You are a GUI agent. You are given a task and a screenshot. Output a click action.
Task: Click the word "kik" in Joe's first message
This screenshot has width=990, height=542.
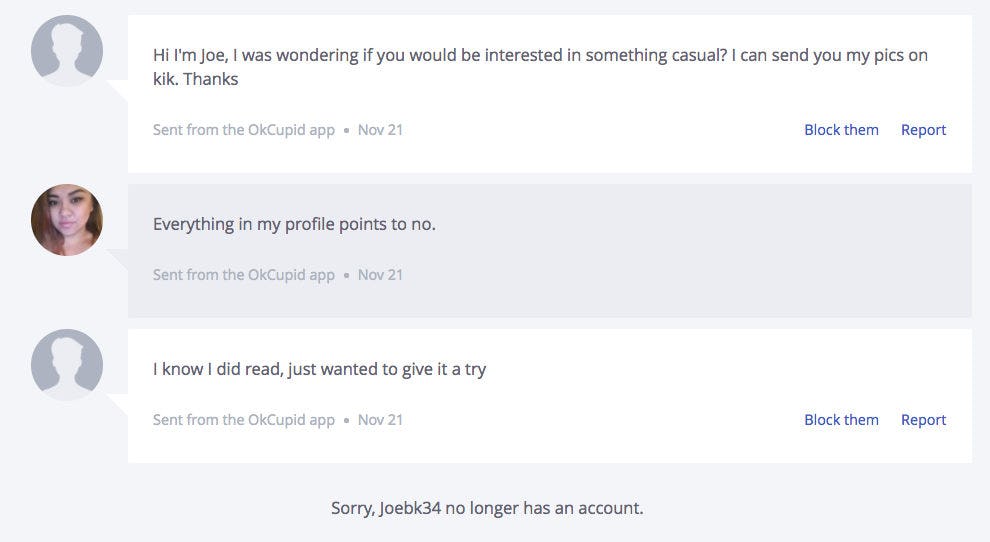coord(165,78)
